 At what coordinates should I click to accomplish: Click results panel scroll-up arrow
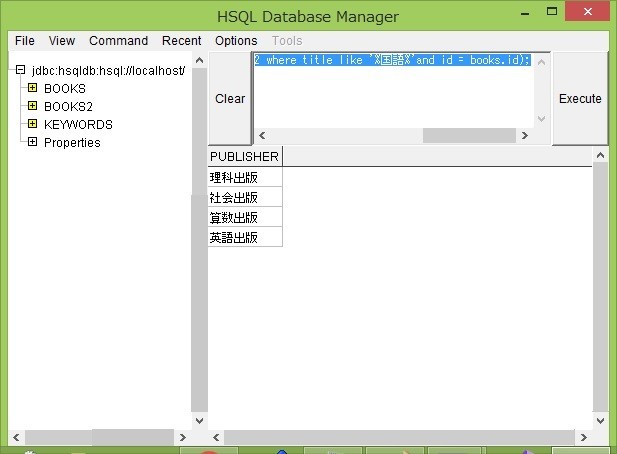pyautogui.click(x=600, y=155)
